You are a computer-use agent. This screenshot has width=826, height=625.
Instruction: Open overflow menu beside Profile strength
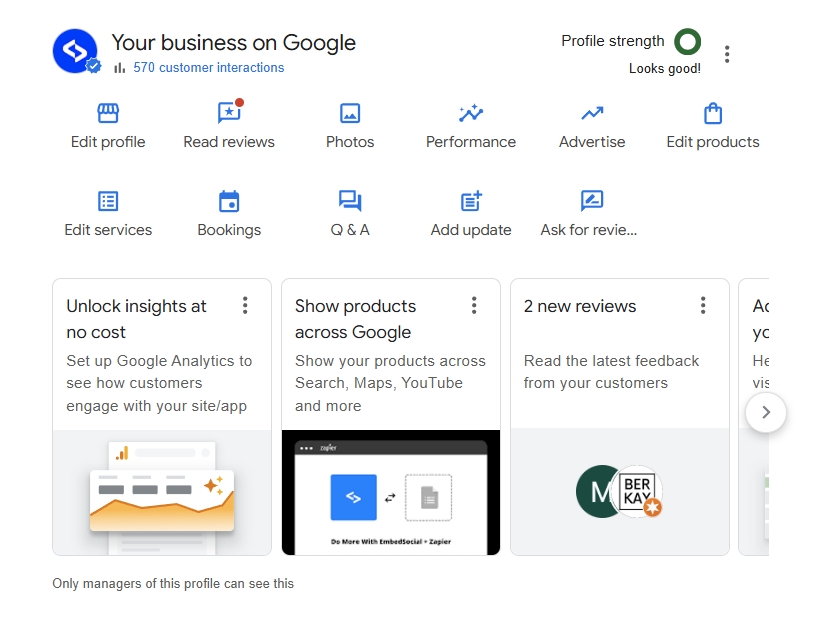coord(727,55)
